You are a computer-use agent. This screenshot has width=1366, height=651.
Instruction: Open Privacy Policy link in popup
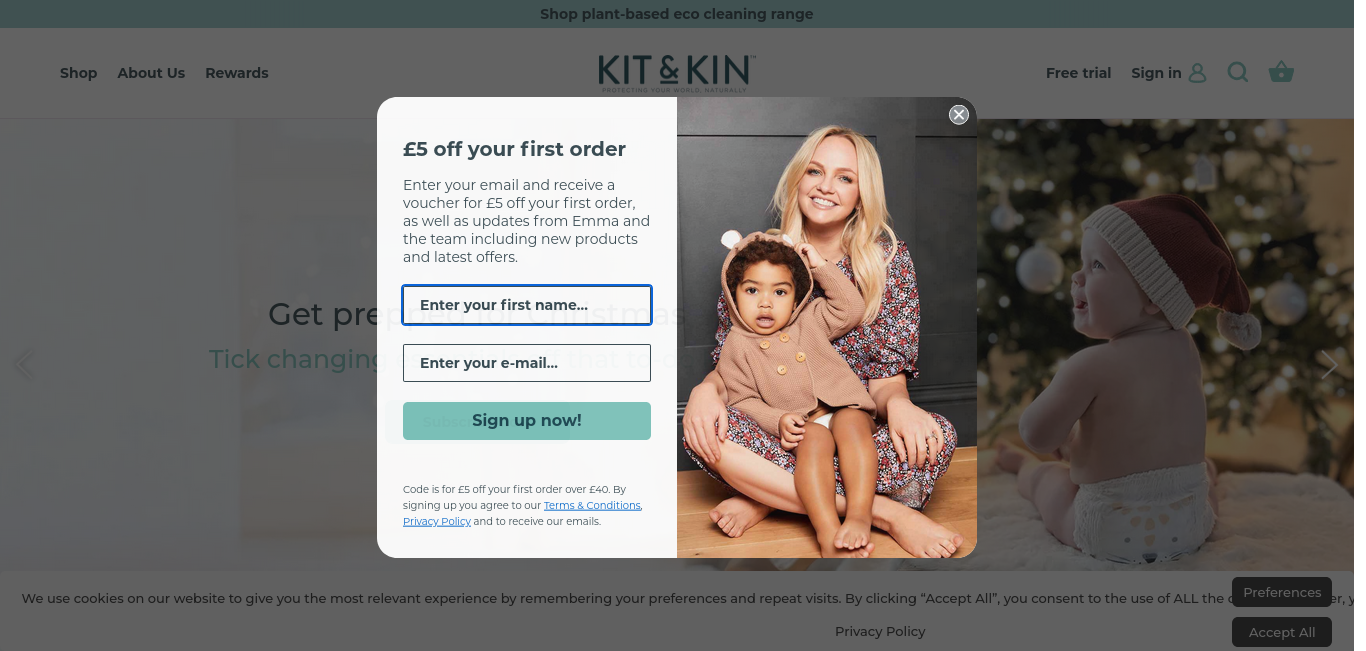[437, 522]
